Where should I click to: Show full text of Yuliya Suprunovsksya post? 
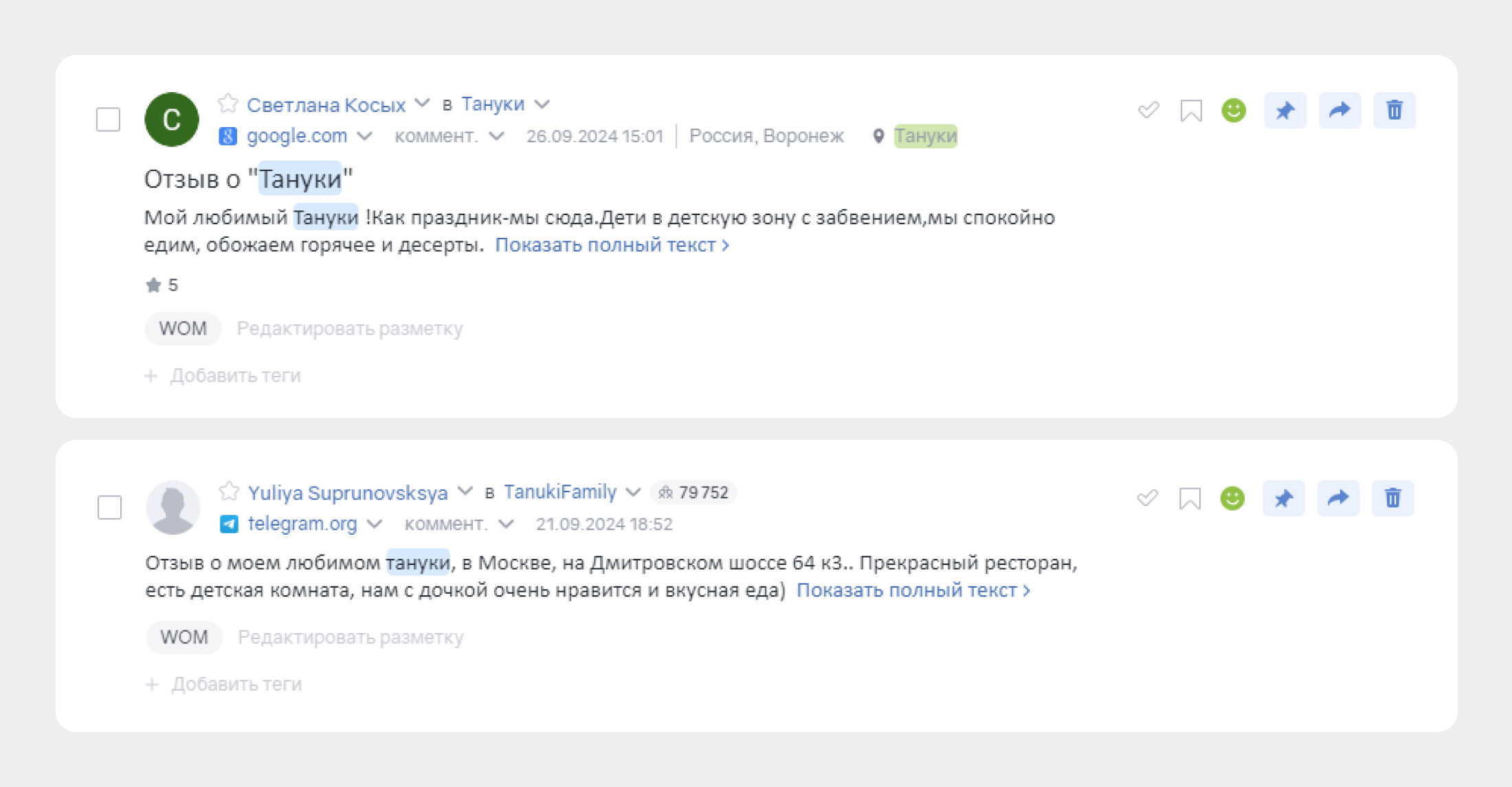click(x=913, y=590)
